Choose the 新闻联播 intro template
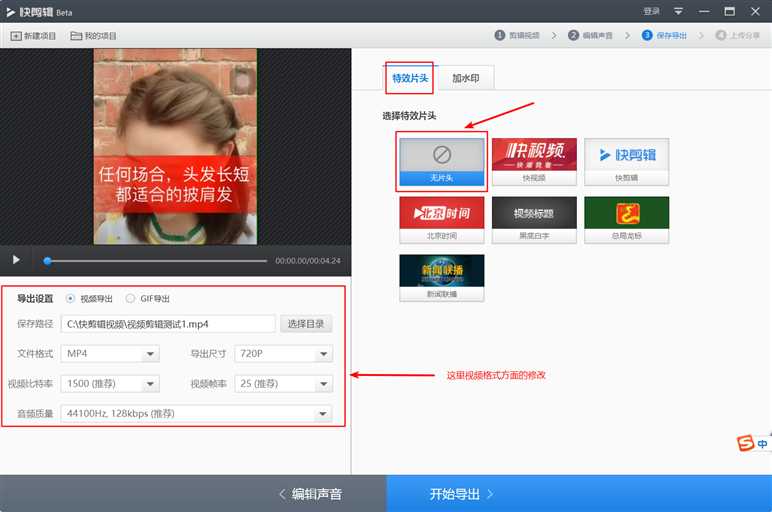This screenshot has width=772, height=512. click(442, 278)
